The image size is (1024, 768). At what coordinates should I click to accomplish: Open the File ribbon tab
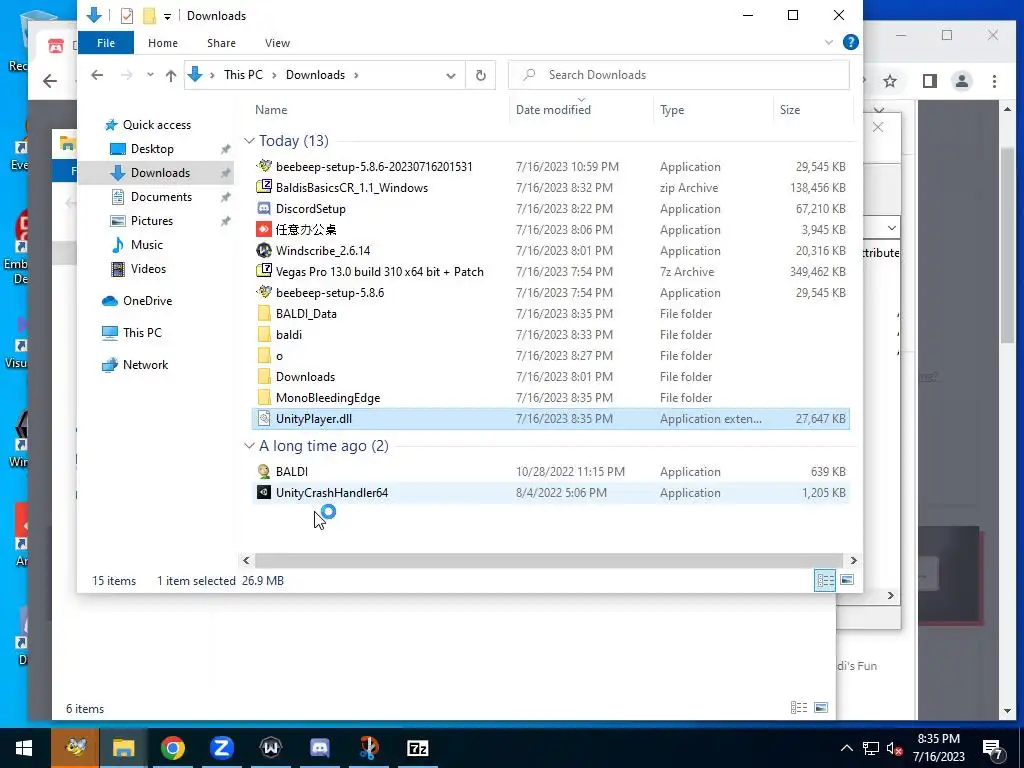[106, 43]
